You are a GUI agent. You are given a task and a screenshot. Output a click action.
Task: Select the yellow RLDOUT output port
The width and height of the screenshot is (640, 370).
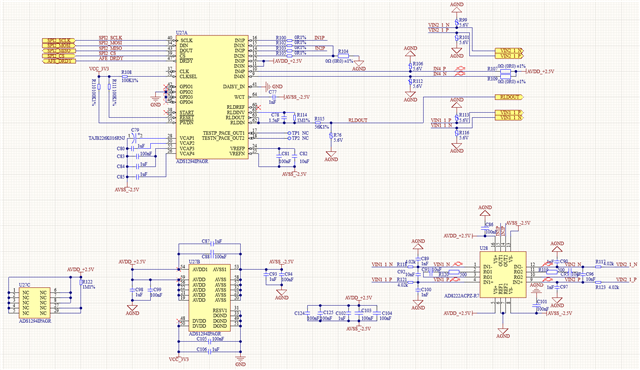tap(509, 97)
